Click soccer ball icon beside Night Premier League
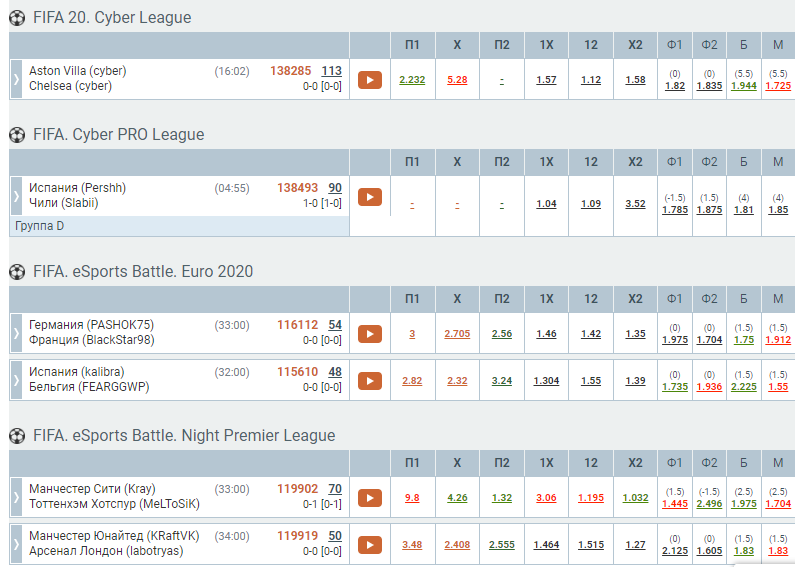Screen dimensions: 795x567 coord(17,436)
